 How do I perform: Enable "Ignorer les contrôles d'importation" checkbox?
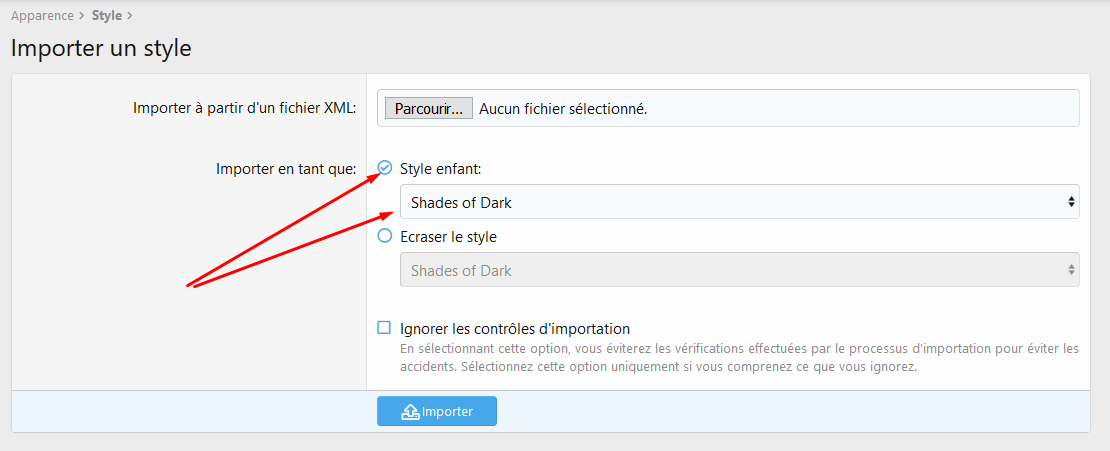384,328
